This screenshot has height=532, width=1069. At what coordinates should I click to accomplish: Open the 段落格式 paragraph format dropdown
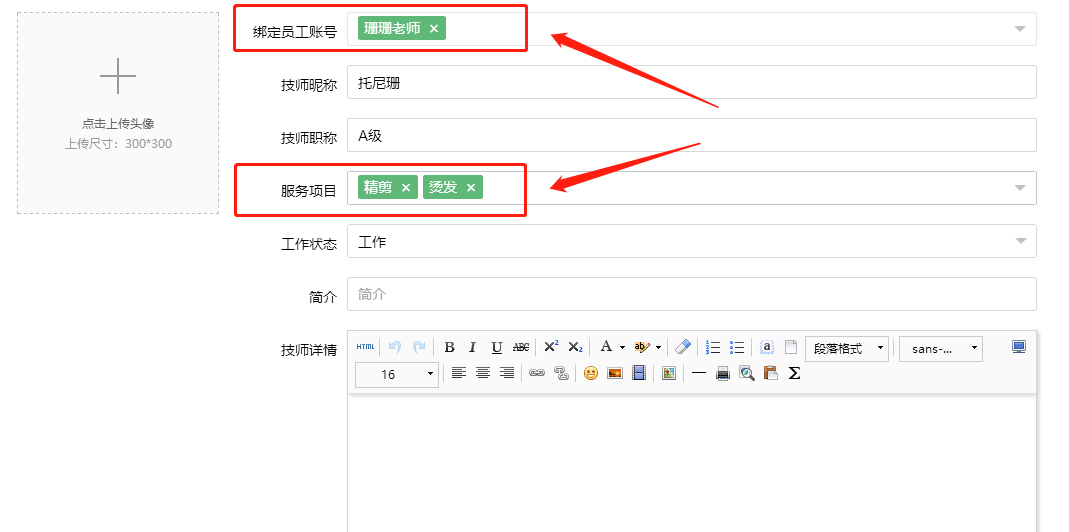point(847,349)
